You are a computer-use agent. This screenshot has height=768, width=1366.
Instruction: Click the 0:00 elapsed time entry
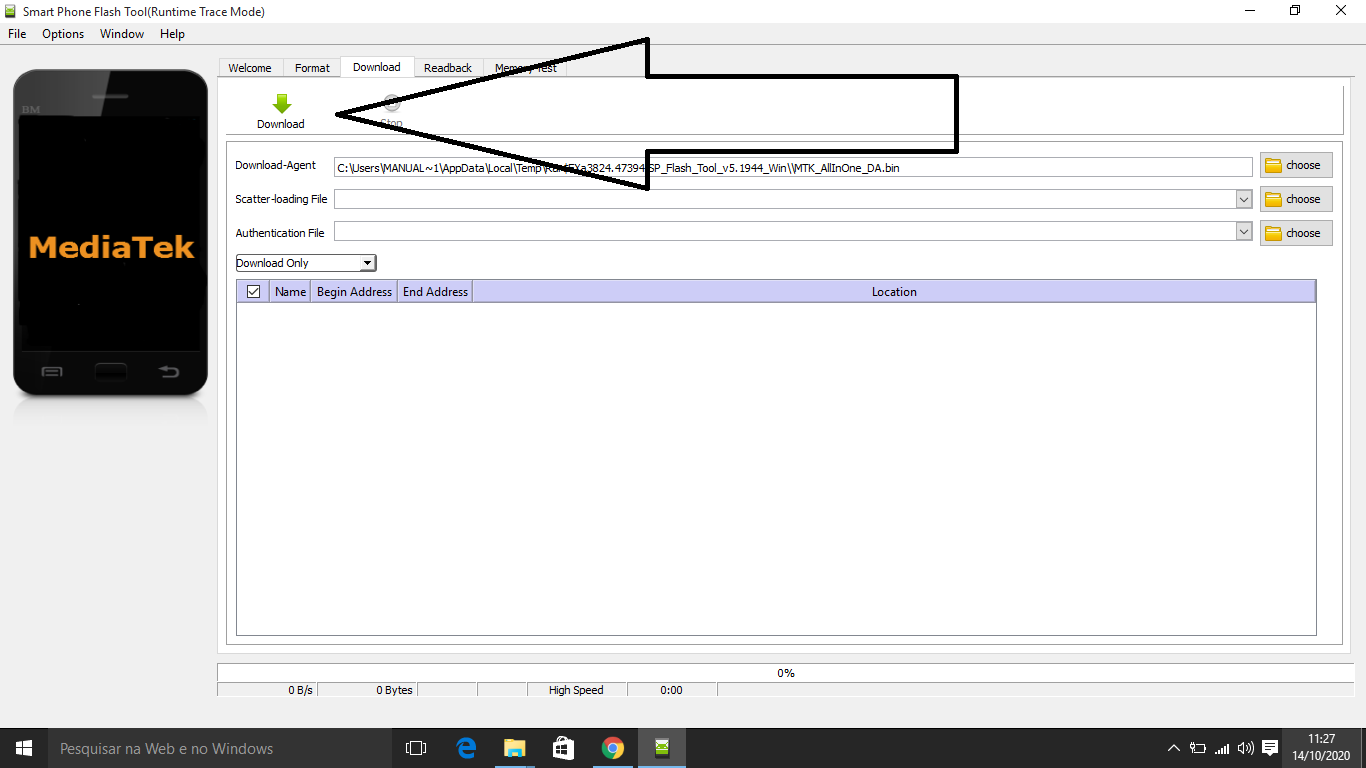(672, 690)
